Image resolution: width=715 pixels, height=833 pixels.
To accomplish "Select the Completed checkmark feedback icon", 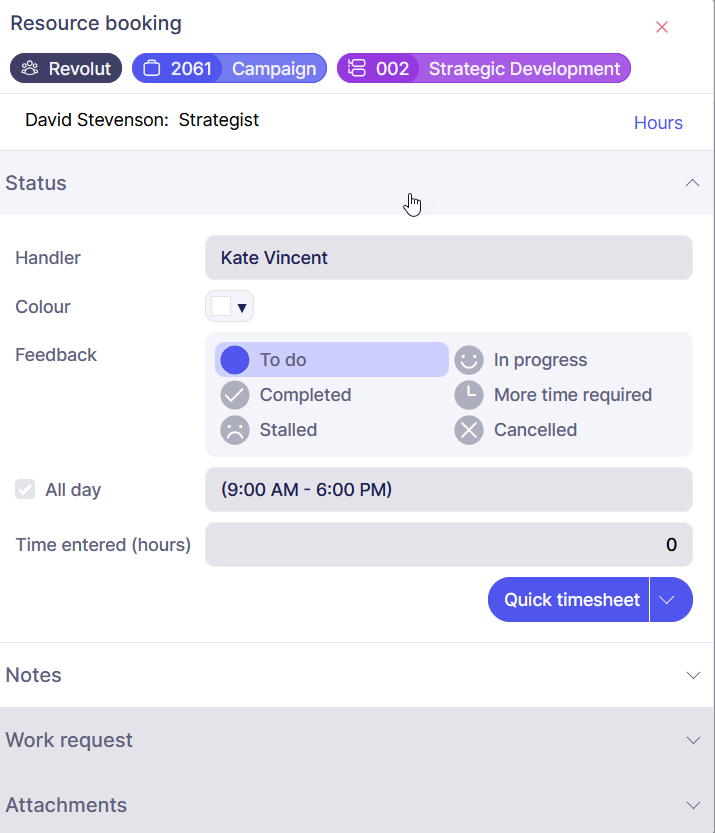I will [x=234, y=395].
